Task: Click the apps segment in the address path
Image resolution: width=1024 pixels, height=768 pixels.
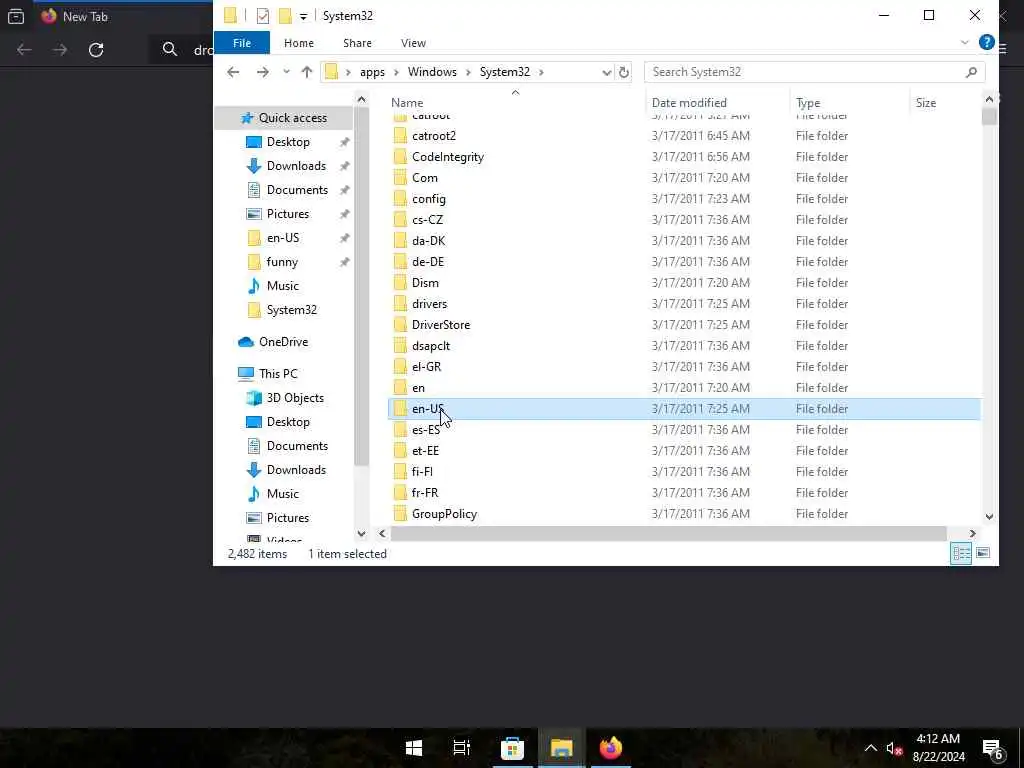Action: point(372,72)
